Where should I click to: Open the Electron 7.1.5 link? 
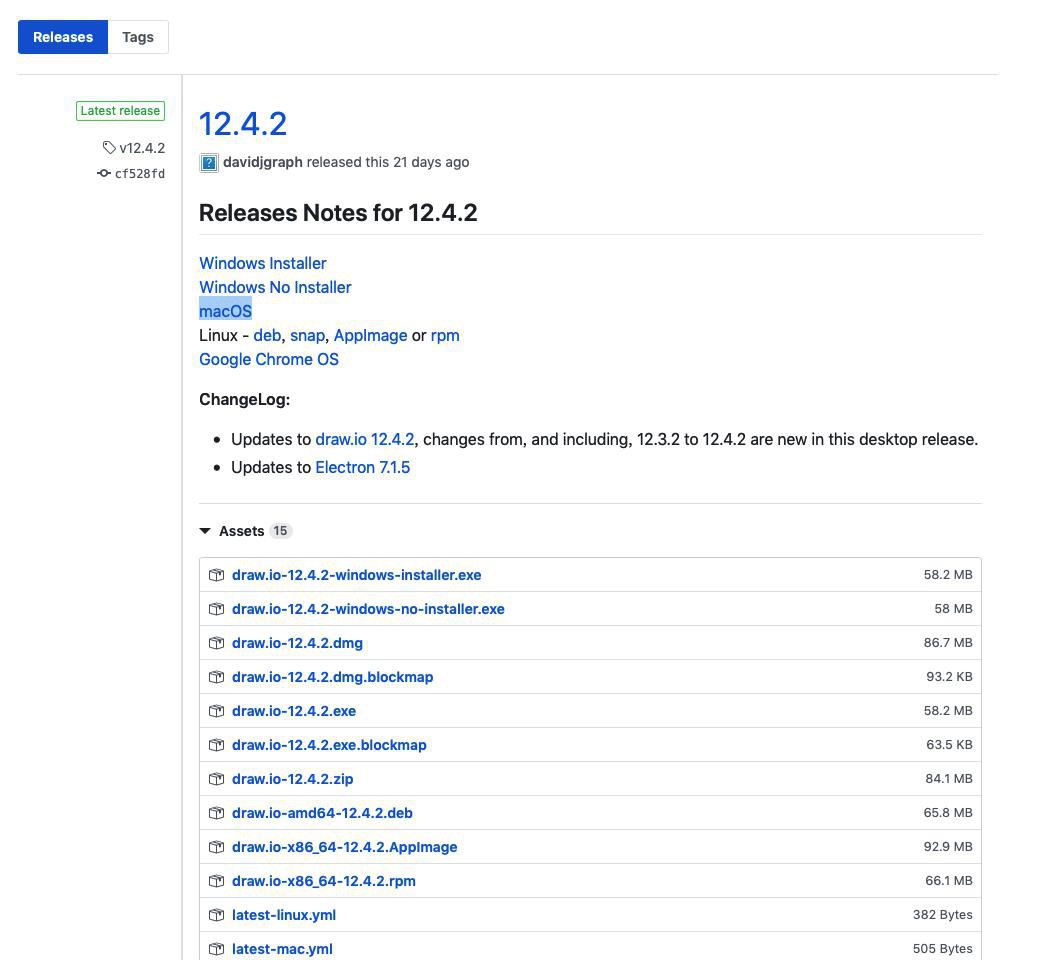click(363, 467)
